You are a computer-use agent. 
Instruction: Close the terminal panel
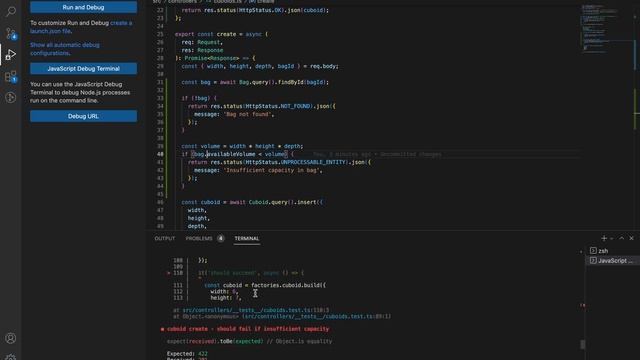point(631,238)
